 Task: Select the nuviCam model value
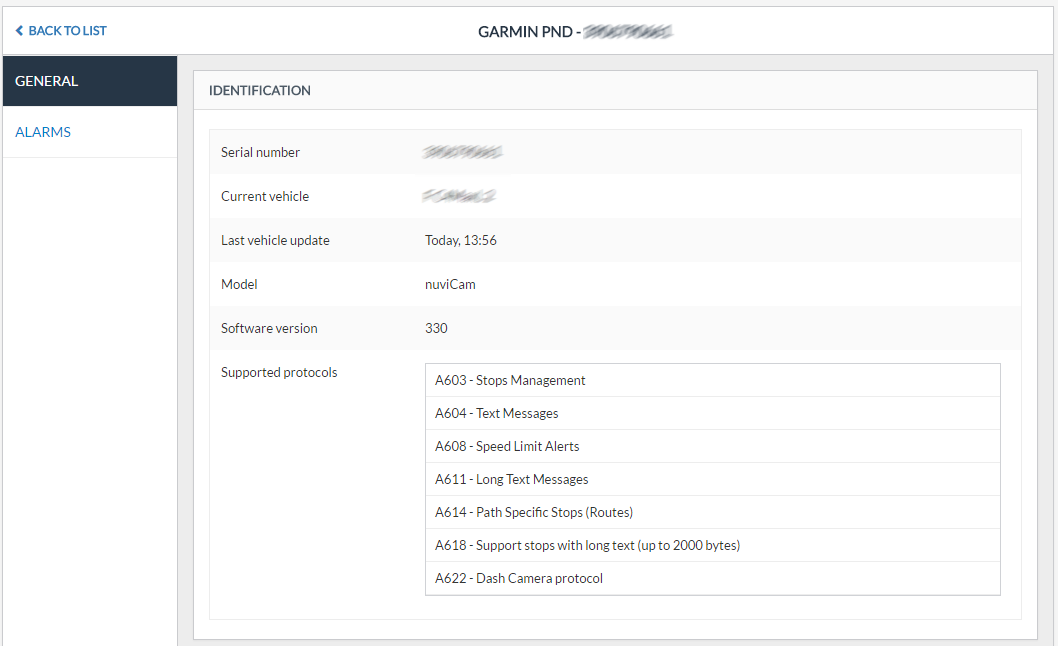click(x=450, y=284)
